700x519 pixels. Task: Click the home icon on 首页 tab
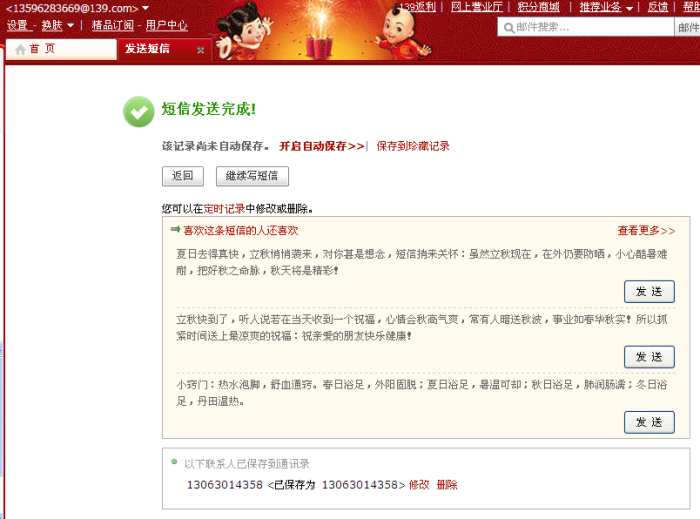tap(21, 49)
